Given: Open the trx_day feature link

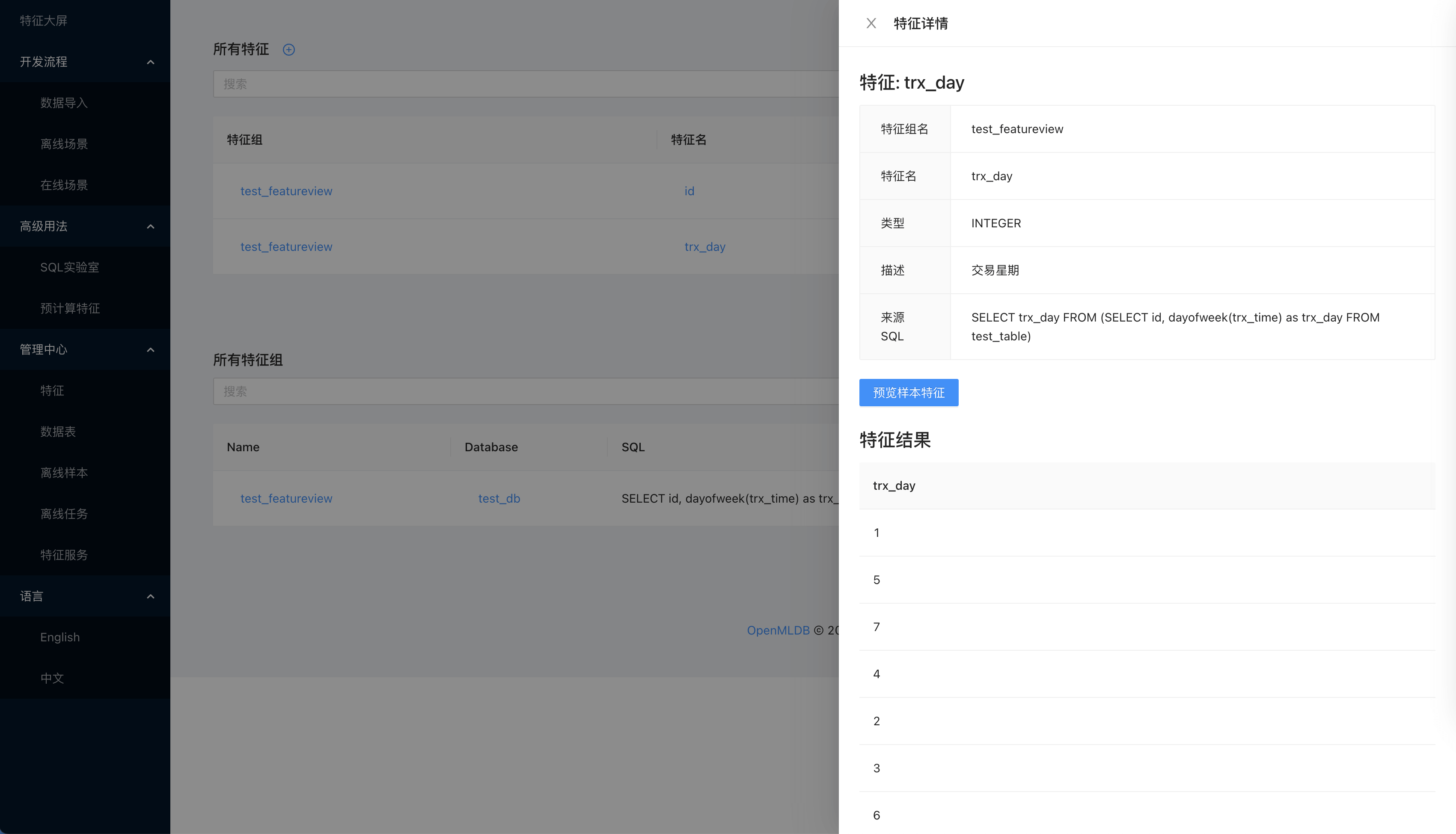Looking at the screenshot, I should tap(704, 246).
